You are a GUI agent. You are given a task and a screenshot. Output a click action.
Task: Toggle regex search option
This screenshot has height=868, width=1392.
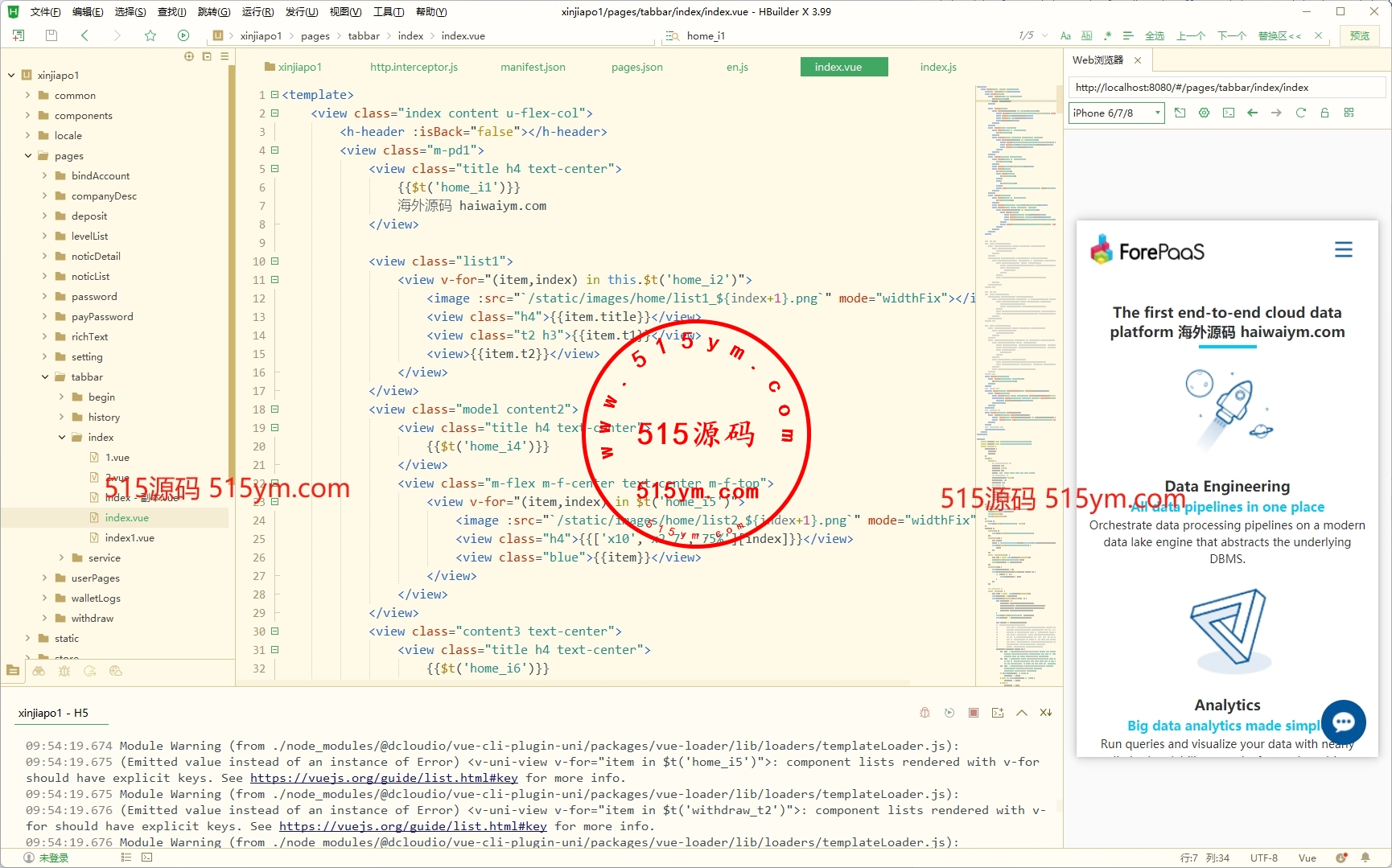tap(1108, 35)
